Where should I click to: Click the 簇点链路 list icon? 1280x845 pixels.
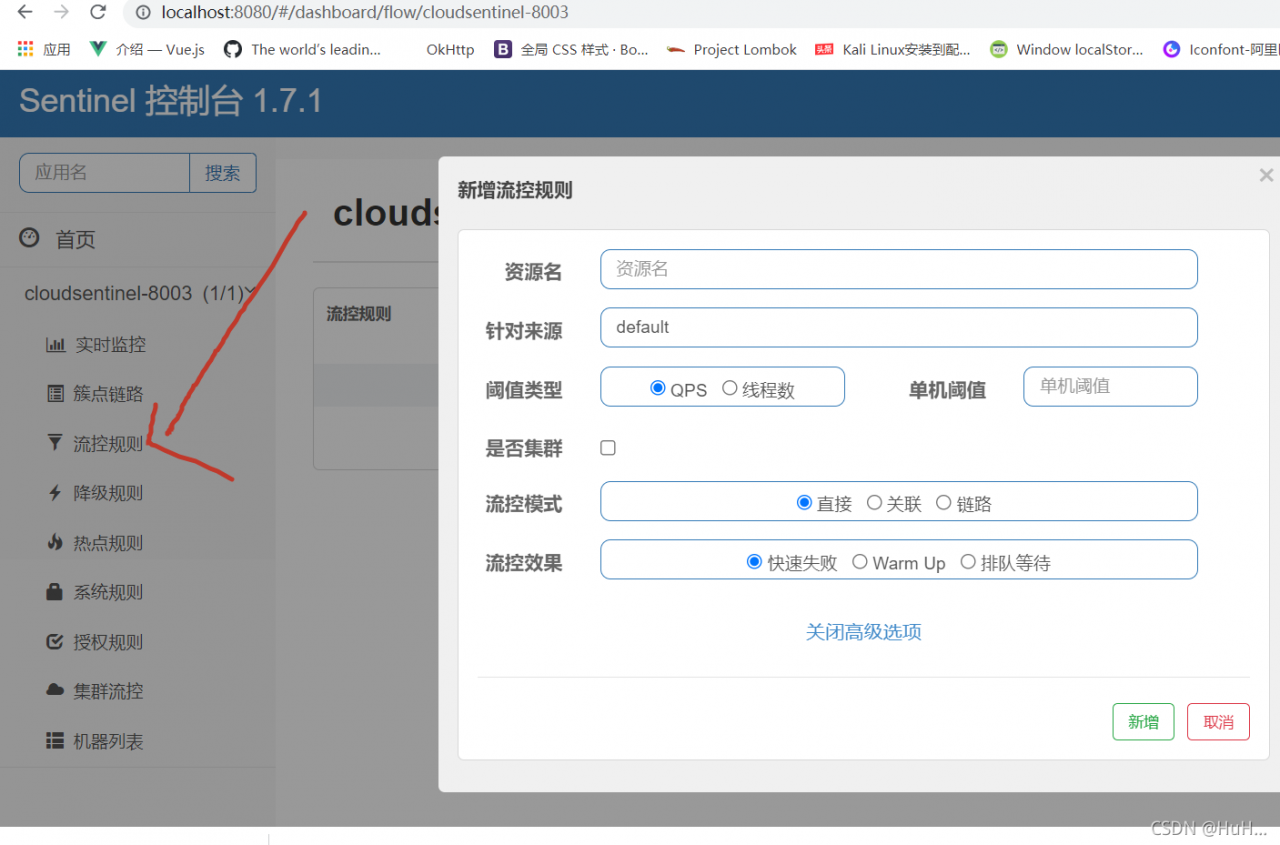point(55,394)
